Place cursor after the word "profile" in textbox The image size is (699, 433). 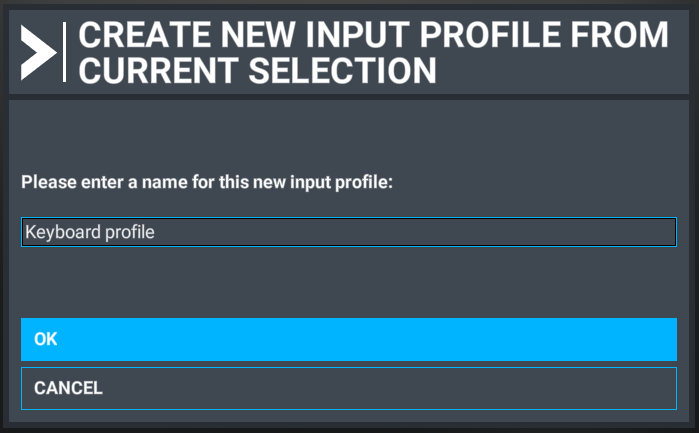[x=155, y=232]
